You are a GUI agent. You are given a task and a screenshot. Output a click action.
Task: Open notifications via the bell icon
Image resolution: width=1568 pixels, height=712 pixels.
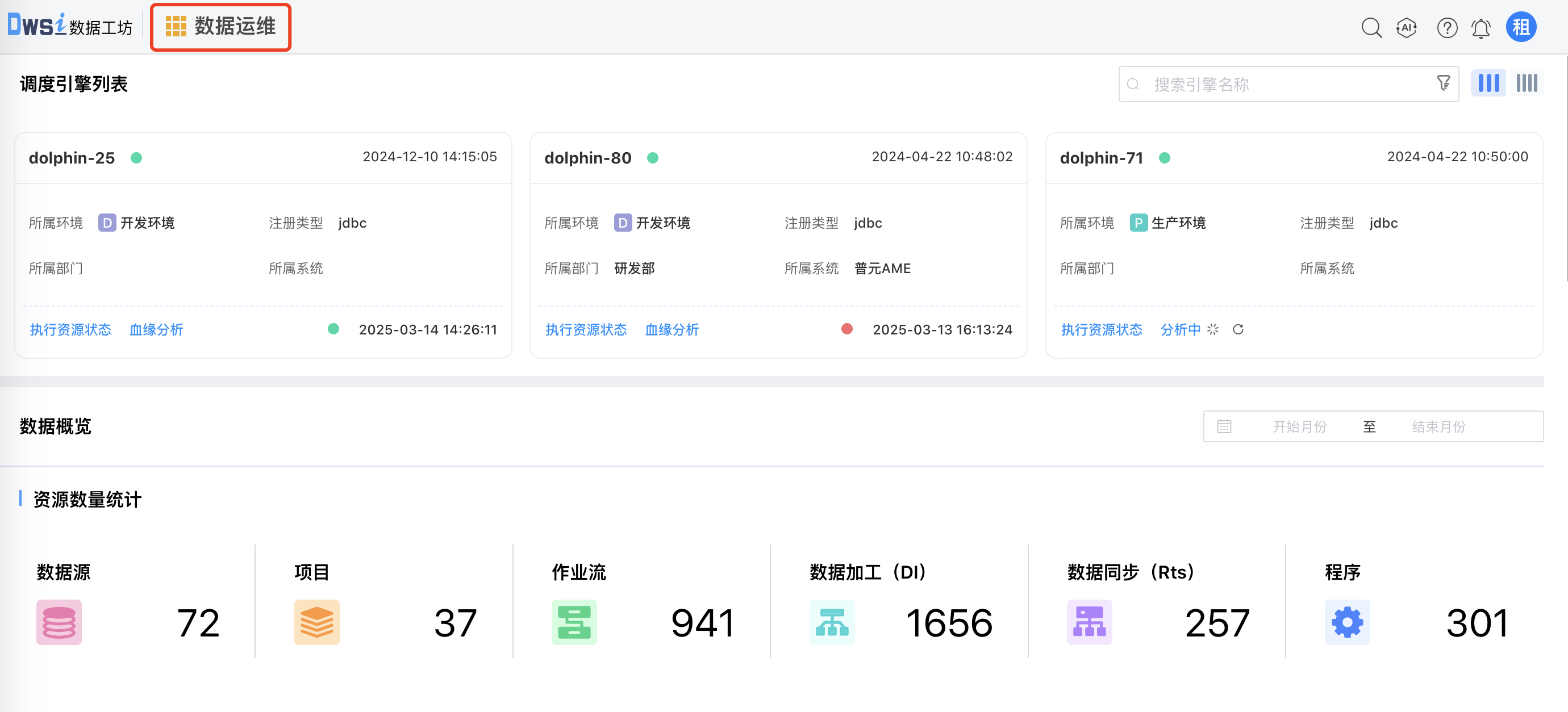tap(1481, 27)
